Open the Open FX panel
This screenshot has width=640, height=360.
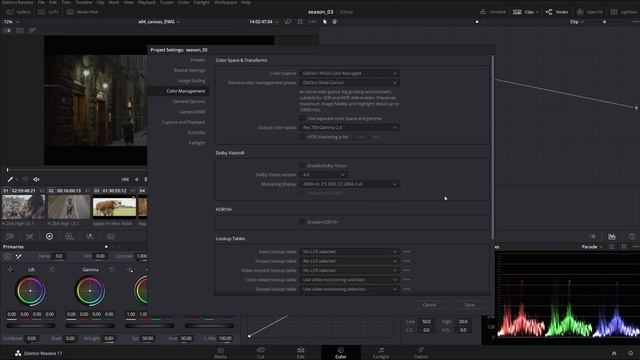point(590,12)
